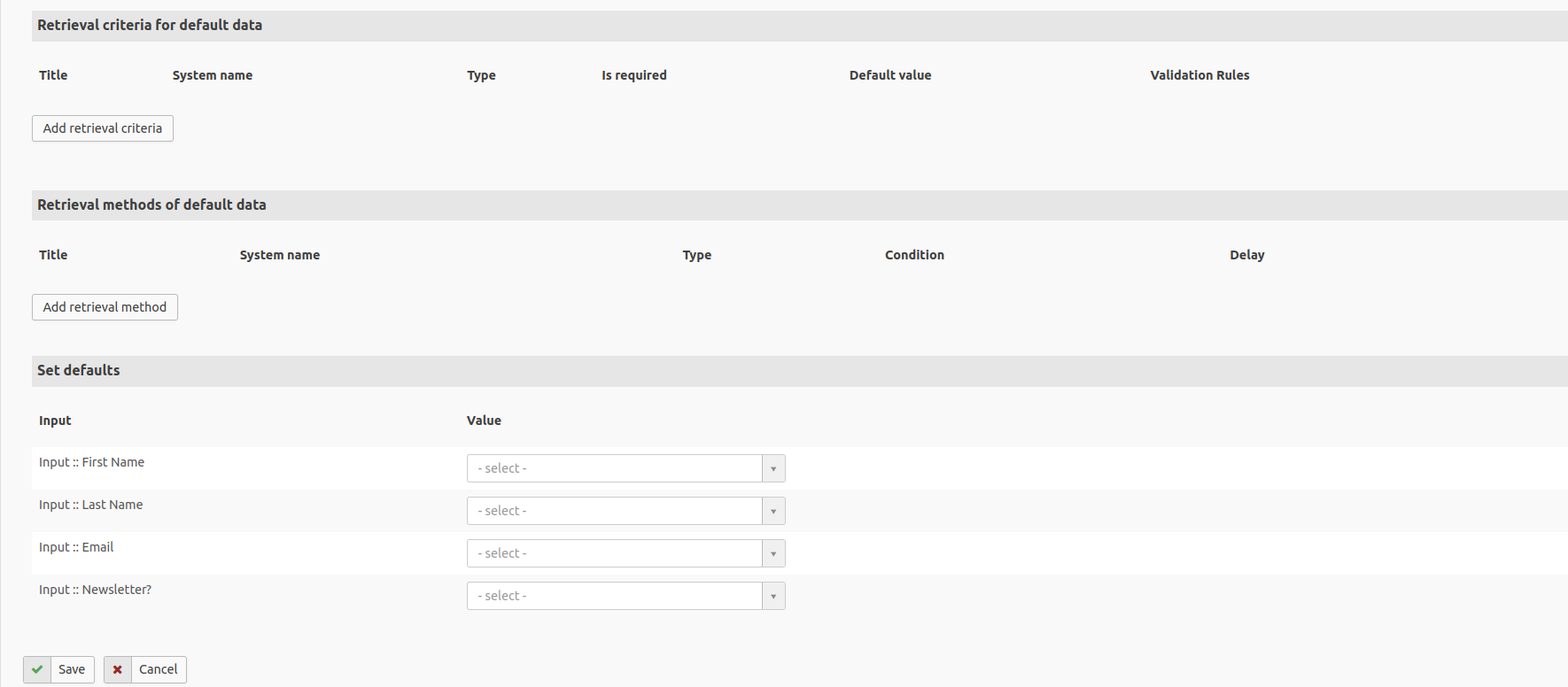Screen dimensions: 1568x687
Task: Click the Cancel button text
Action: [x=159, y=669]
